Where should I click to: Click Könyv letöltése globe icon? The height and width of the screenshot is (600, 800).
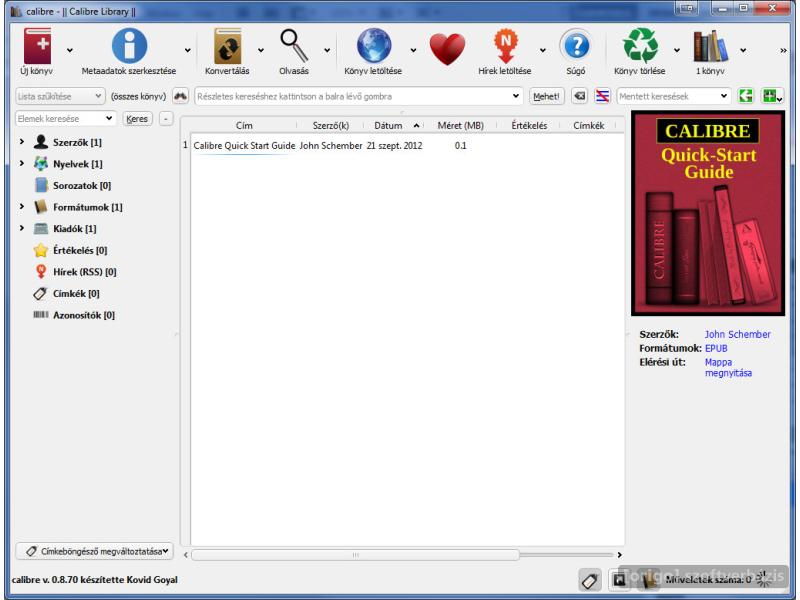coord(373,46)
